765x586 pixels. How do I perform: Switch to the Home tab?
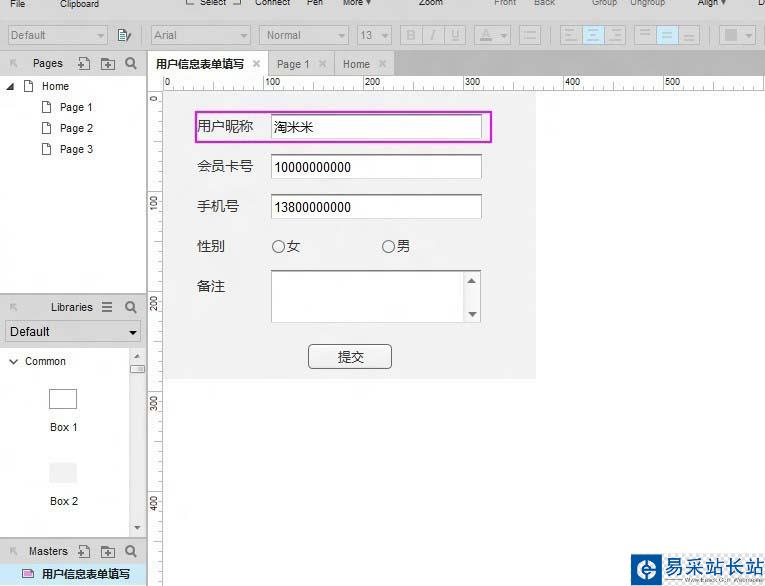point(356,64)
